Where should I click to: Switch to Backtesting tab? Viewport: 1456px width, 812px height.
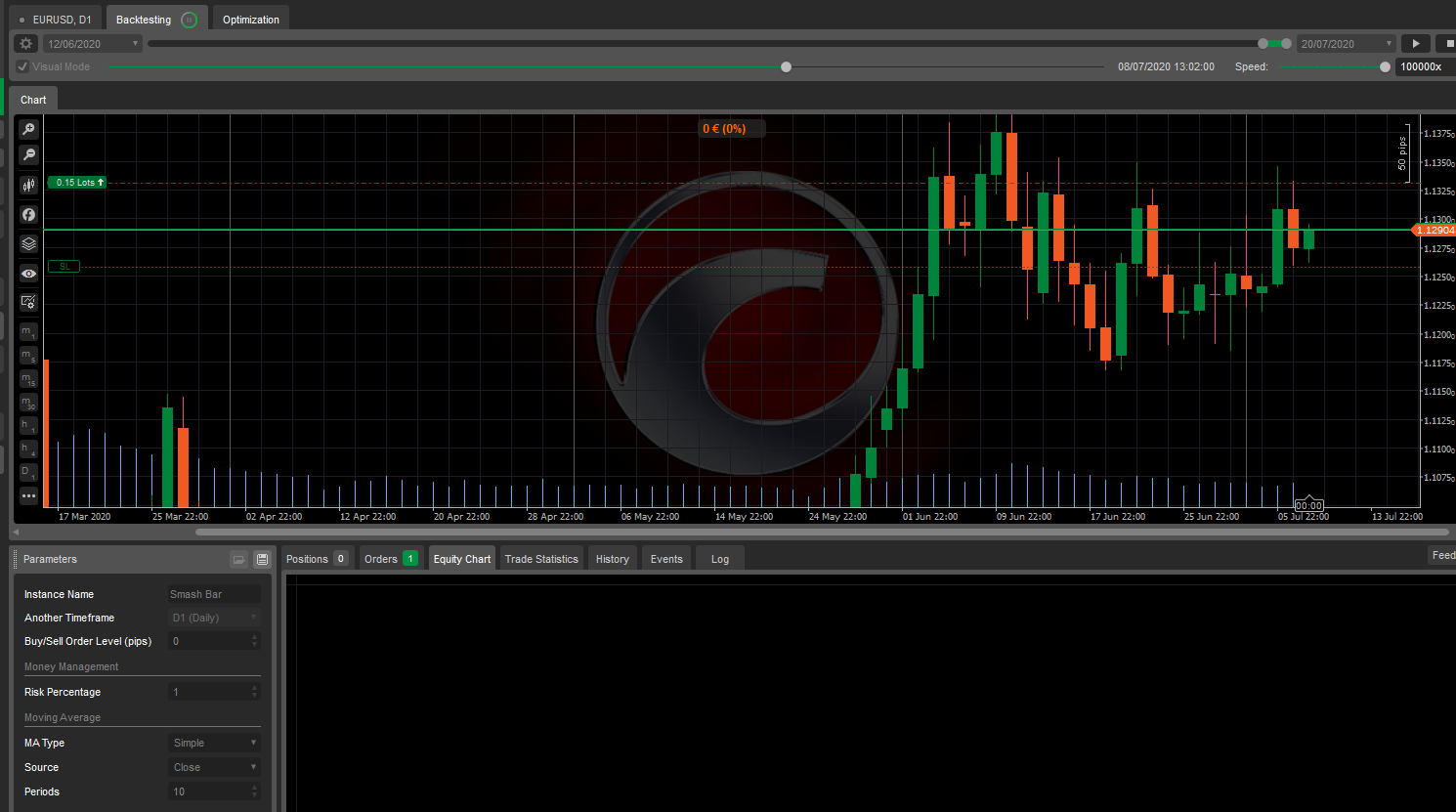coord(155,20)
